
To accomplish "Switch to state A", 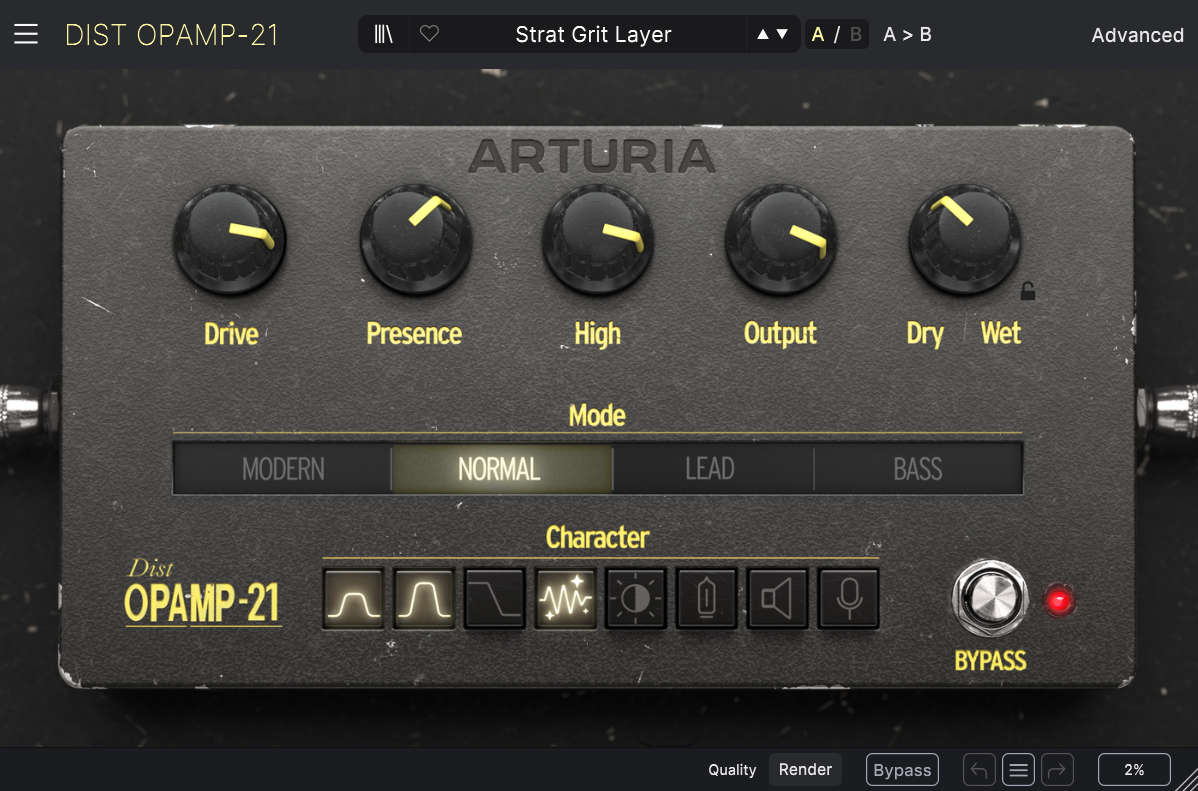I will click(x=818, y=34).
